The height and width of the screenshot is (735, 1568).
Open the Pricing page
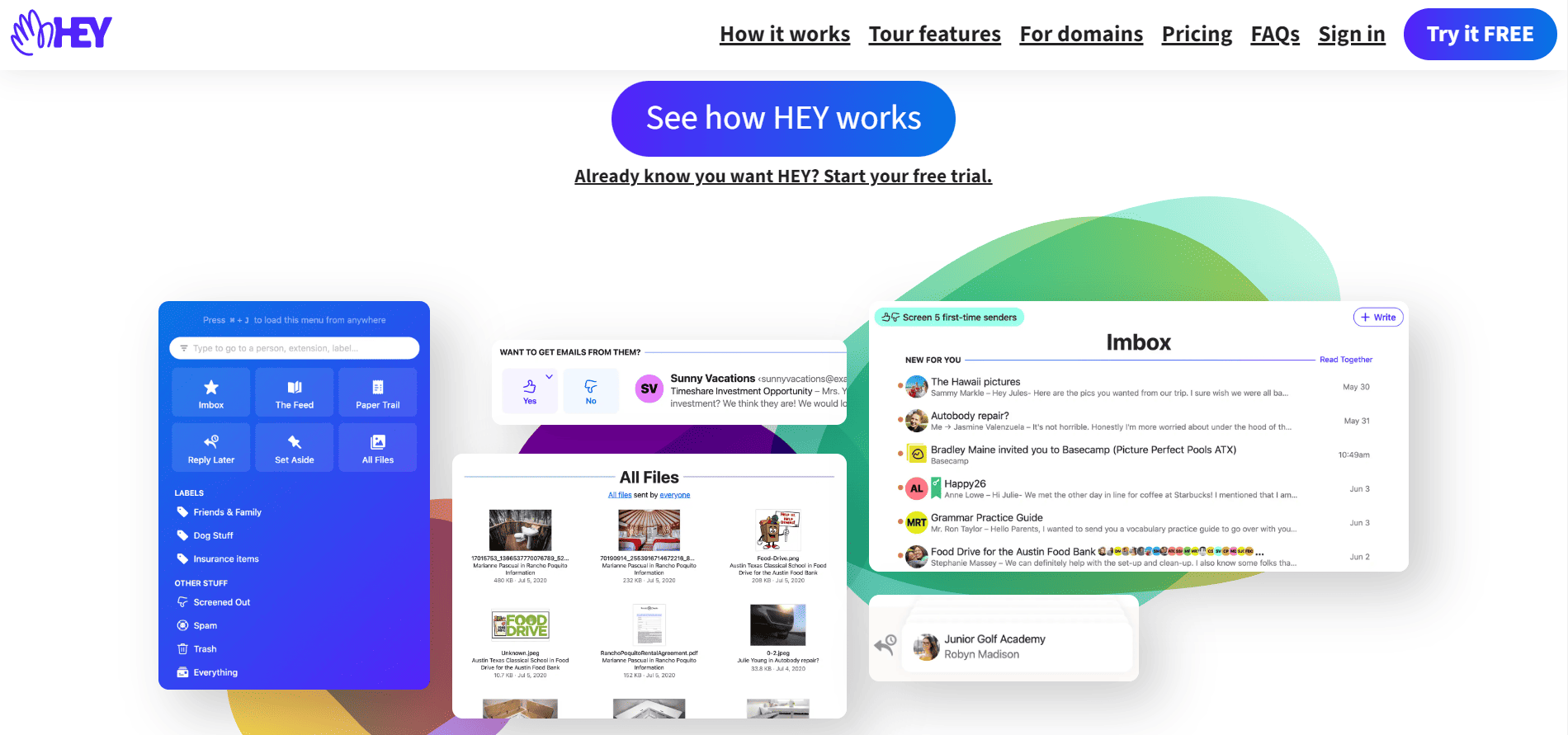coord(1197,34)
